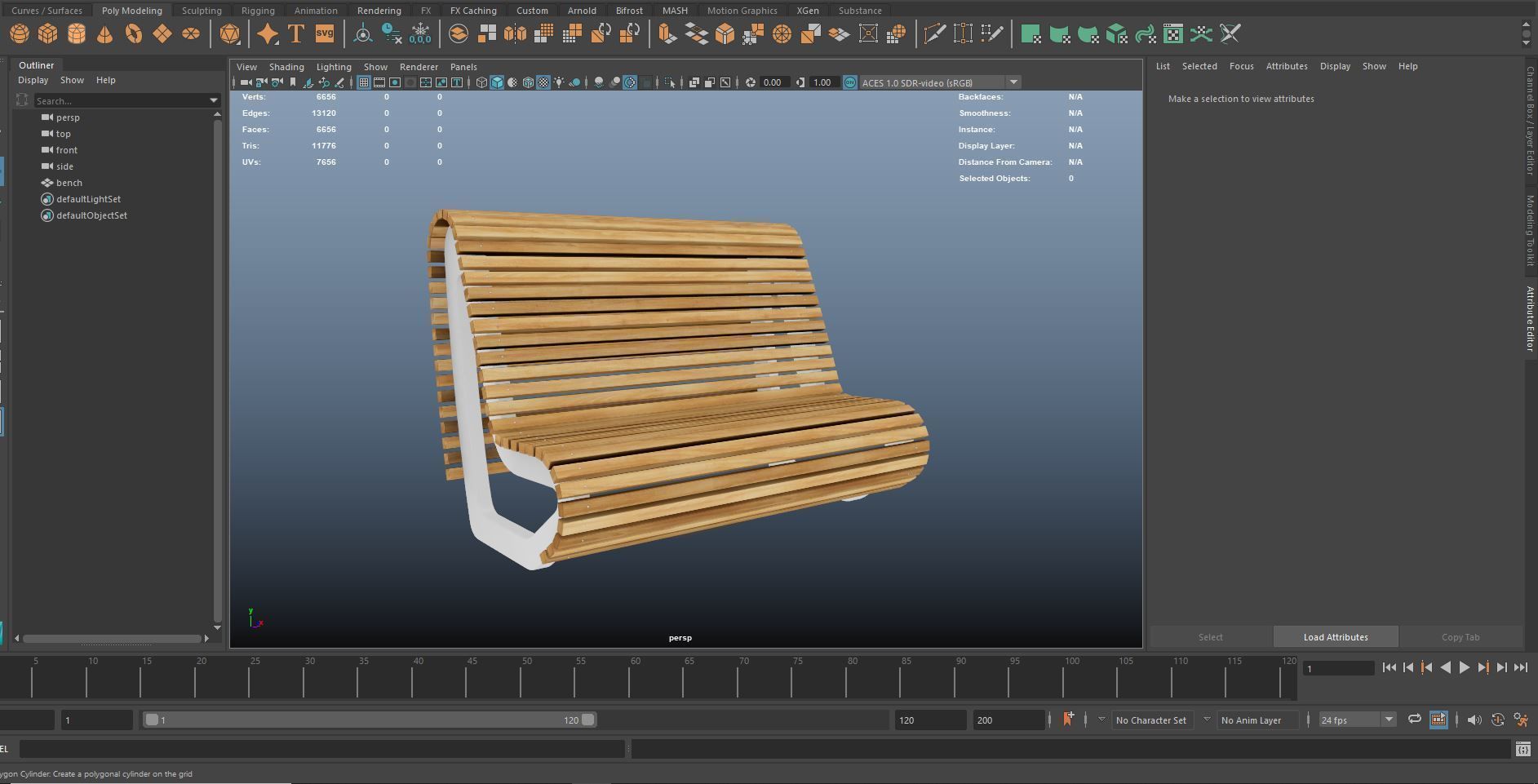Click the isolate select icon in viewport toolbar
Screen dimensions: 1538x784
[x=670, y=82]
